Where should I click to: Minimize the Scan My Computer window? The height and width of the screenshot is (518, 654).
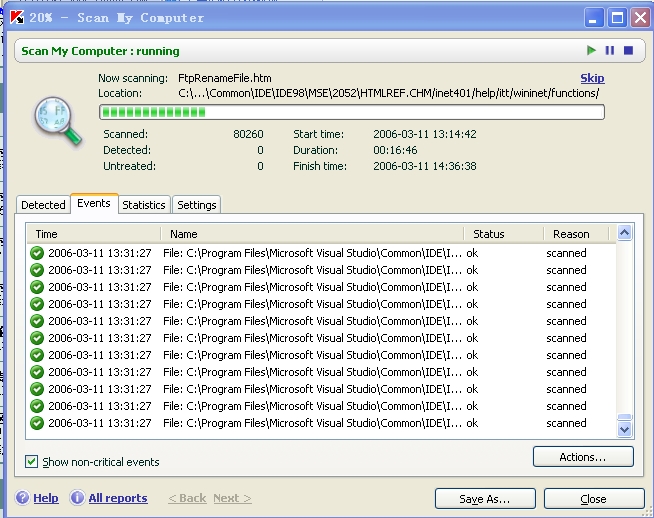click(x=593, y=18)
